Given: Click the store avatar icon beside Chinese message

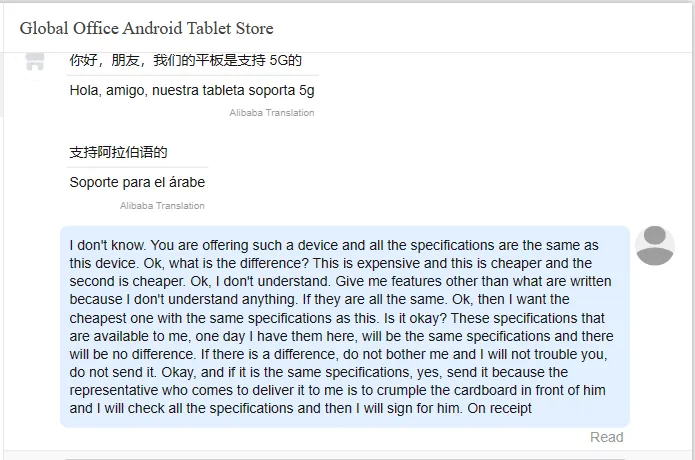Looking at the screenshot, I should pyautogui.click(x=35, y=62).
